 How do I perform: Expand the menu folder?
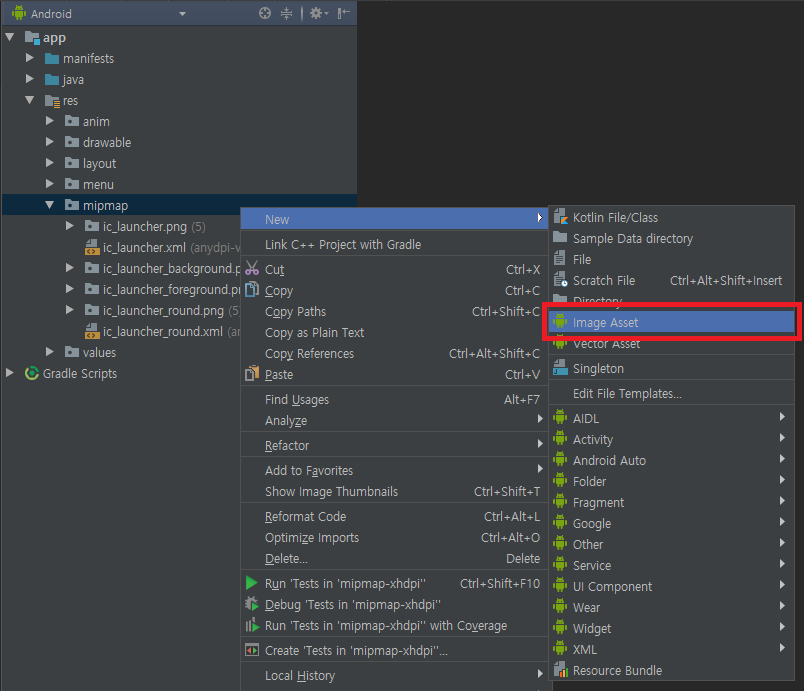tap(50, 184)
